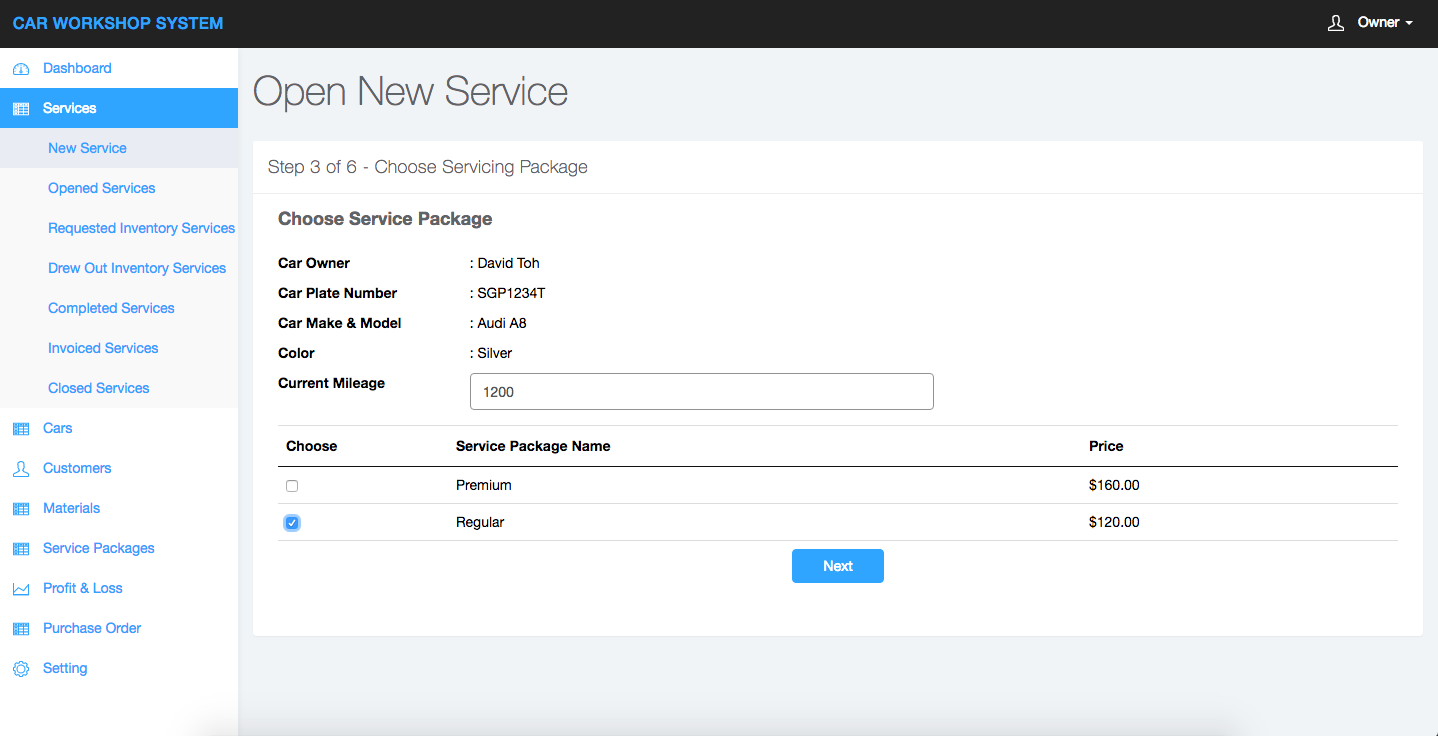Click the user profile icon in header
This screenshot has width=1438, height=736.
1335,23
